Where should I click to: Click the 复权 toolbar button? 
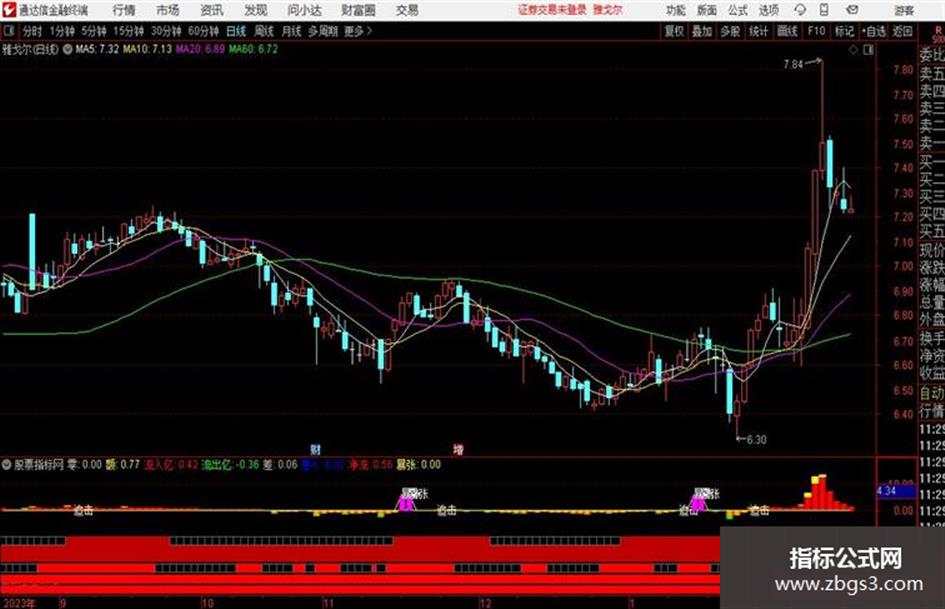click(x=674, y=31)
